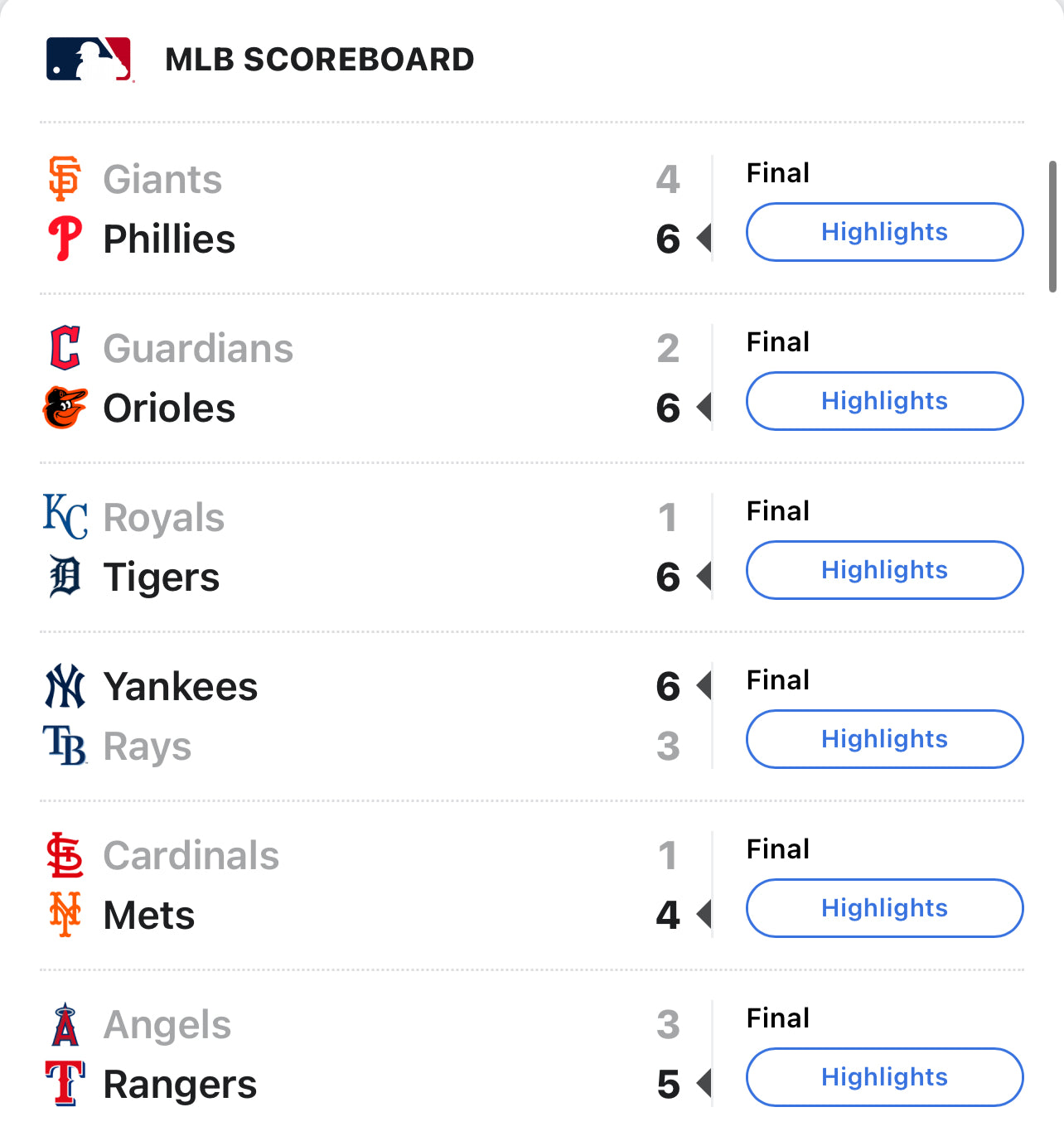Click the MLB logo icon
1064x1141 pixels.
pyautogui.click(x=89, y=60)
